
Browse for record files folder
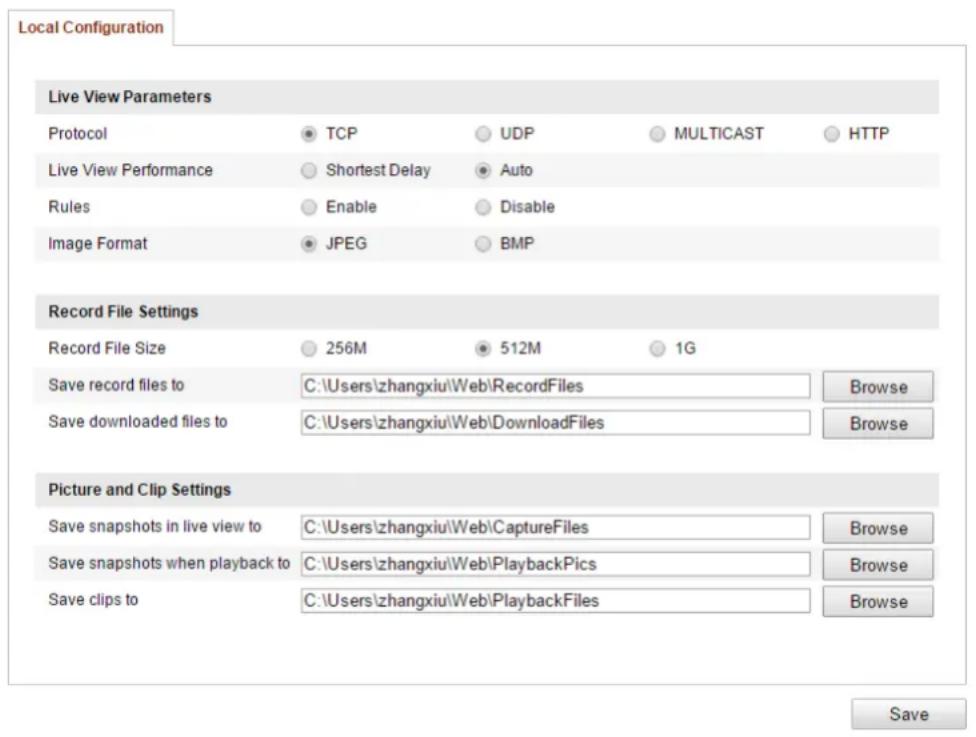coord(878,387)
